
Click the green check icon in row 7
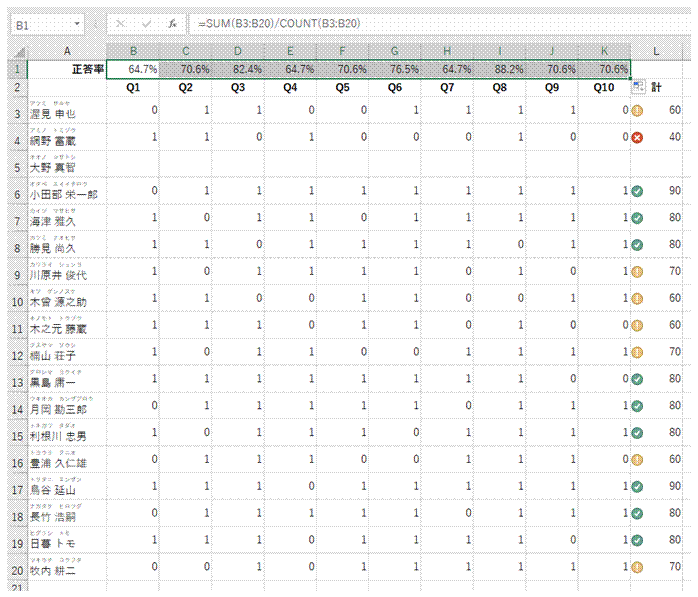click(x=637, y=218)
